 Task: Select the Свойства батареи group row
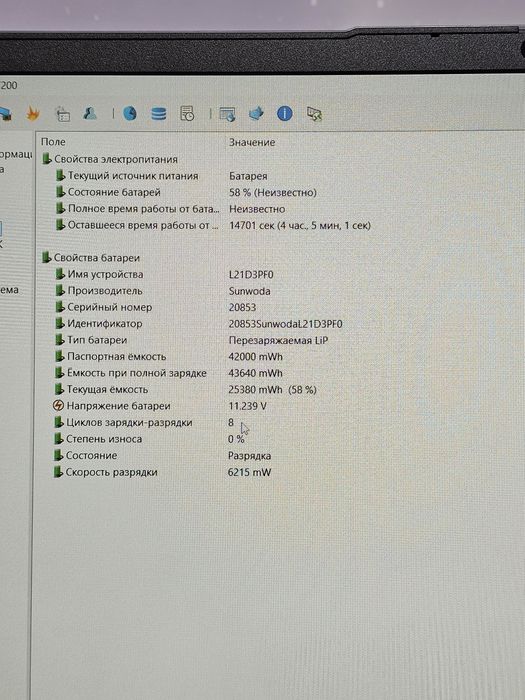(x=97, y=258)
